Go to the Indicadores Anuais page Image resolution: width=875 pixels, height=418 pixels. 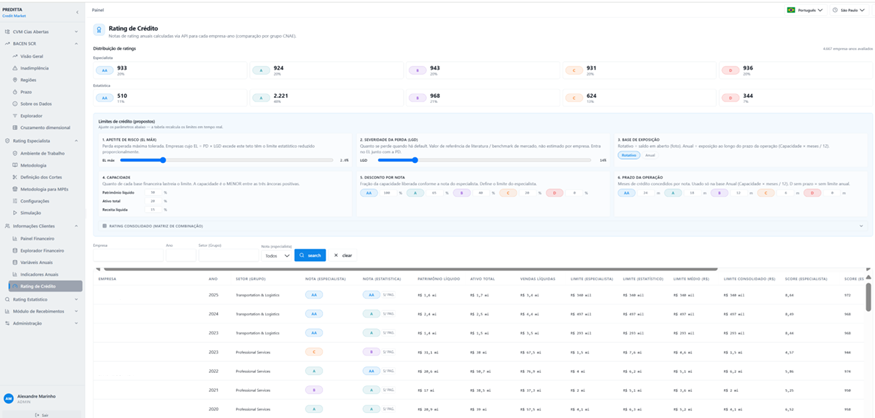coord(39,274)
